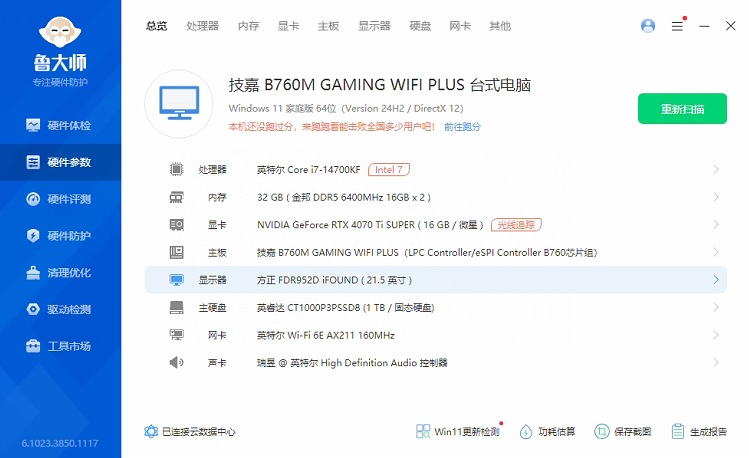Viewport: 749px width, 458px height.
Task: Click 英特尔 Wi-Fi 6E AX211 text
Action: click(326, 335)
